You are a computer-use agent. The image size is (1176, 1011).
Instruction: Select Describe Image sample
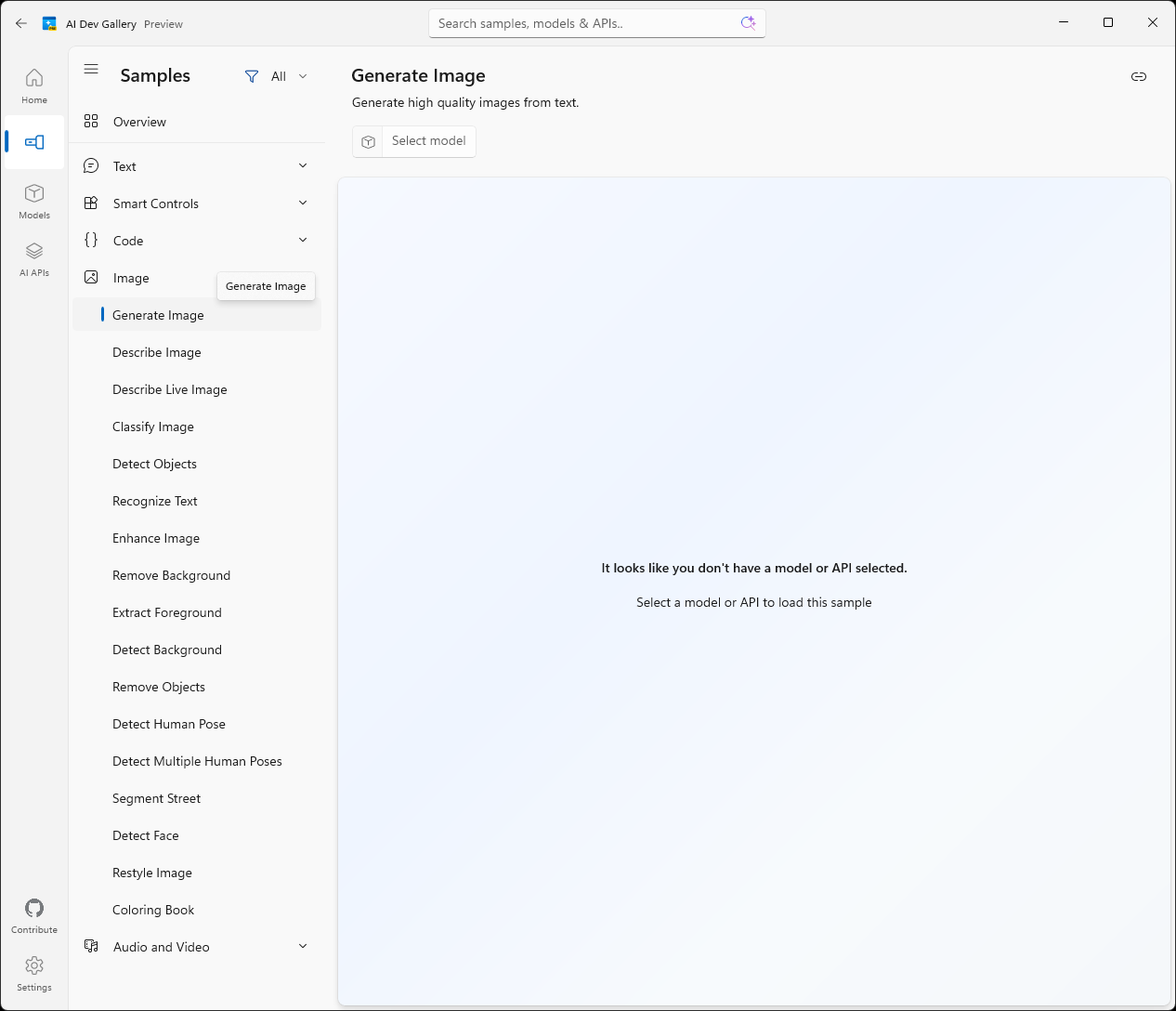pos(197,352)
